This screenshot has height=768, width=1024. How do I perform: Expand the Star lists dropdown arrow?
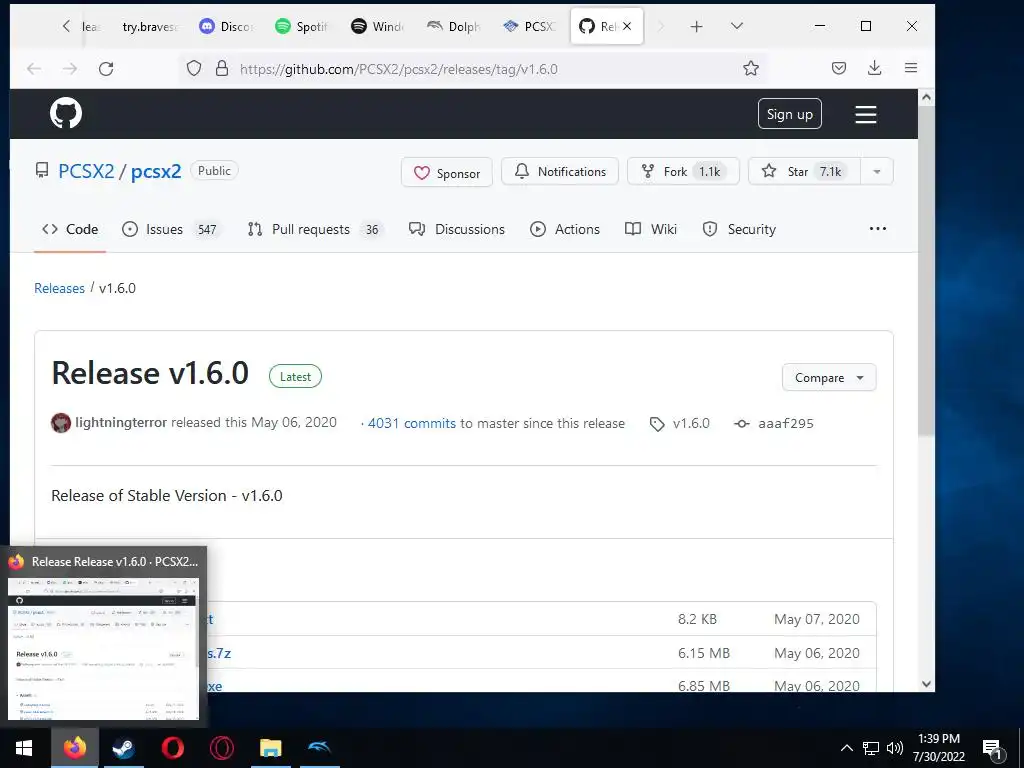877,171
